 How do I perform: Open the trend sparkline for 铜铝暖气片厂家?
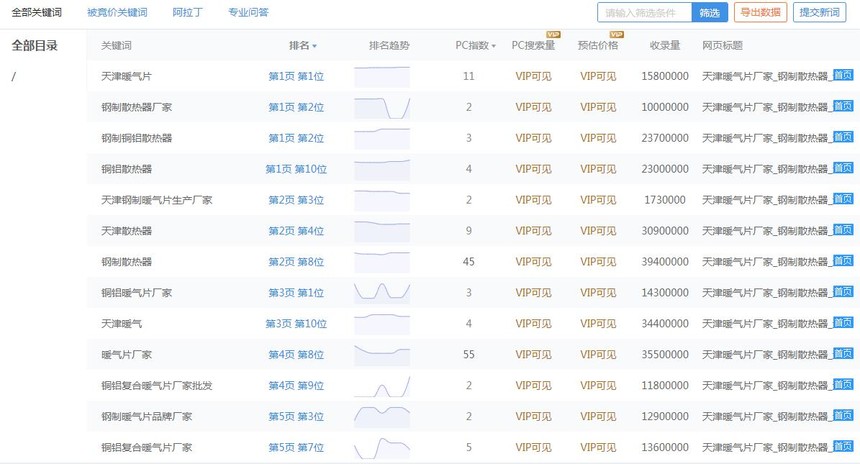[x=382, y=292]
